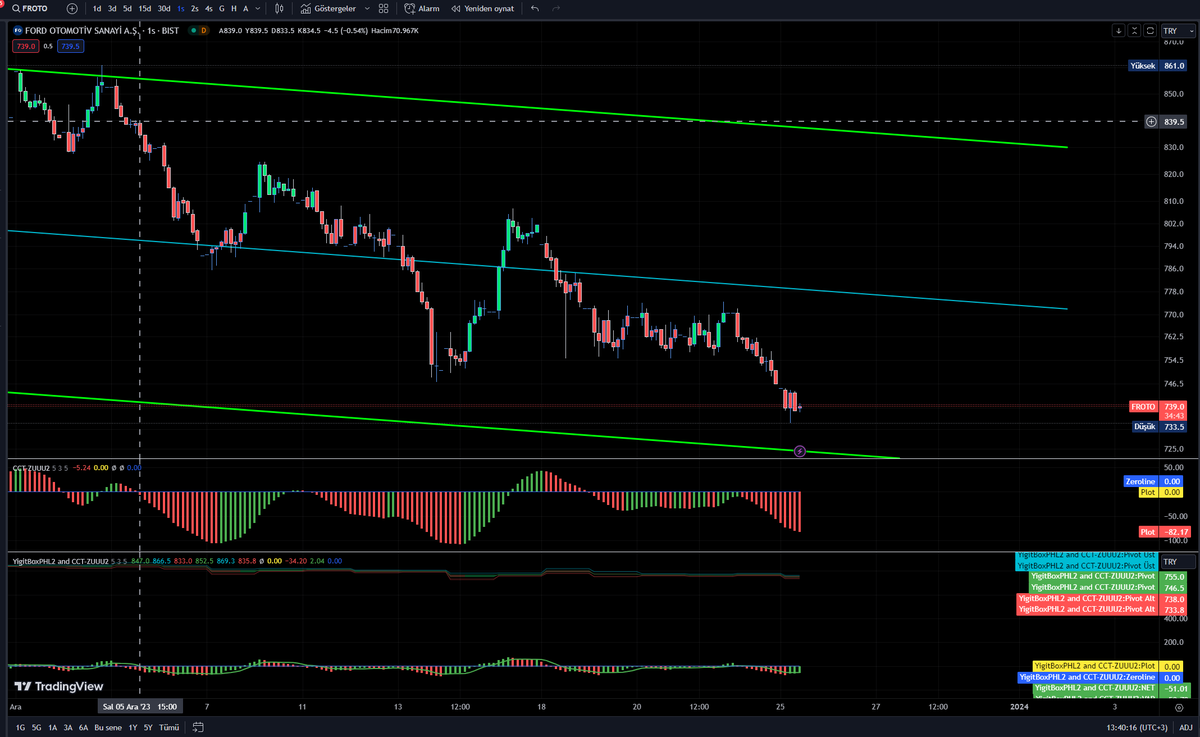Click the FROTO 739.0 last price label
1200x737 pixels.
pyautogui.click(x=1157, y=407)
